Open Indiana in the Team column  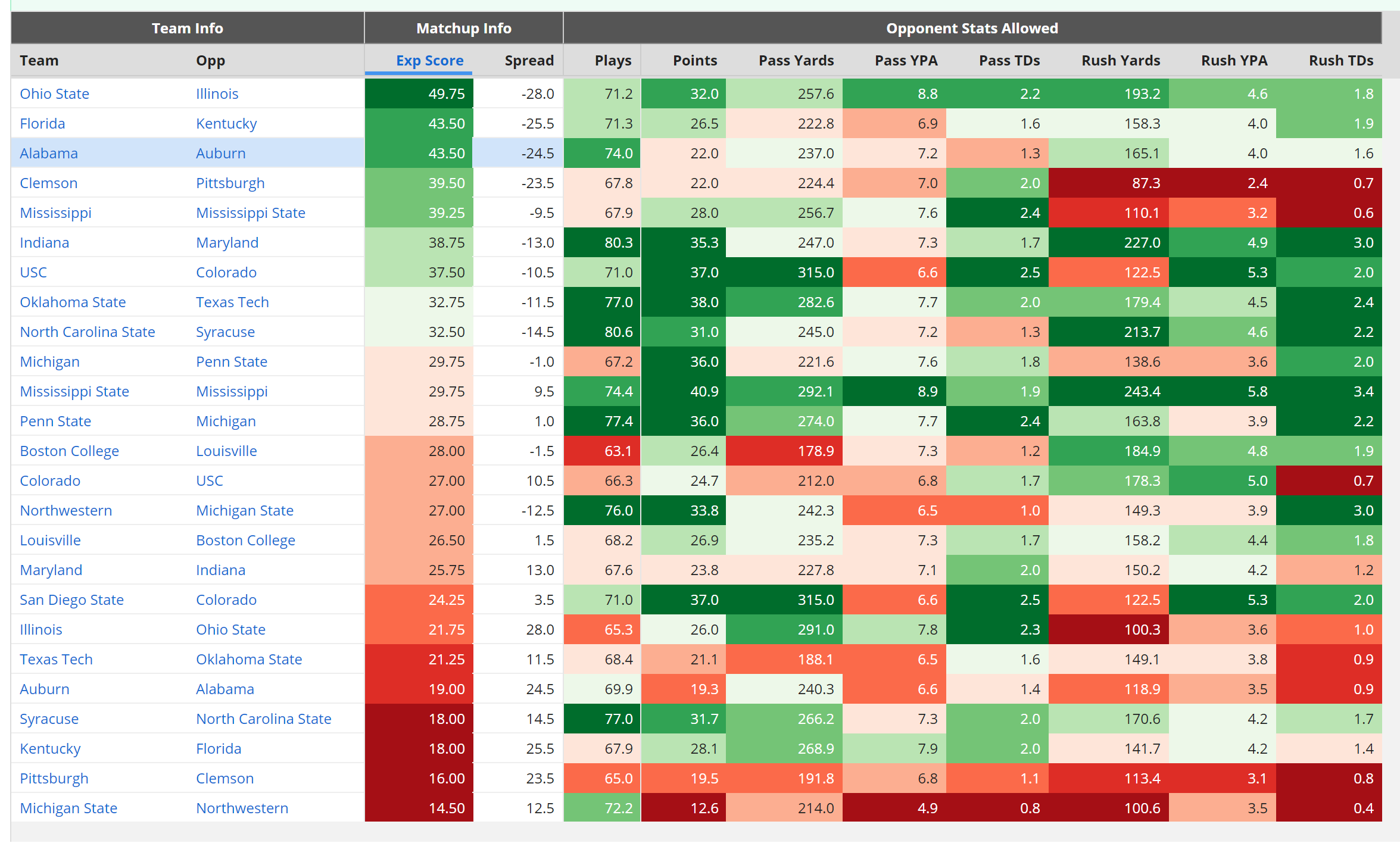[x=44, y=242]
